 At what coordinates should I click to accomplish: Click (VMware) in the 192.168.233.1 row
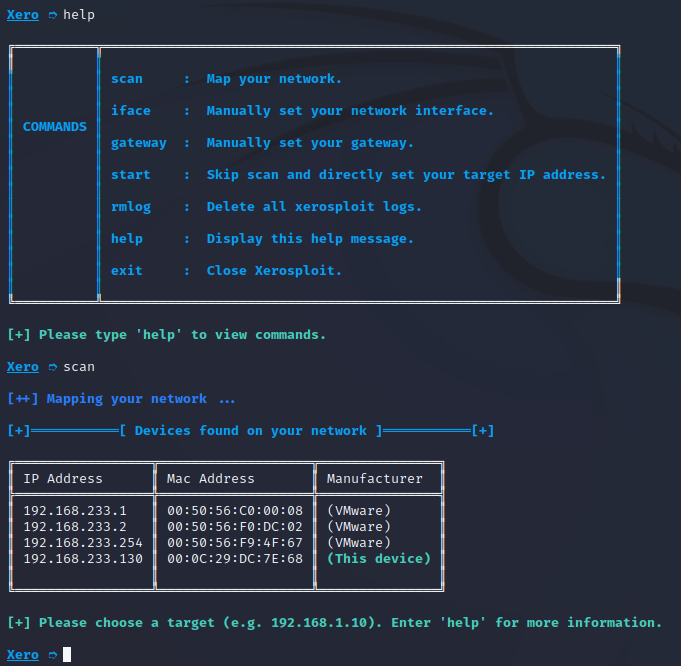pos(359,511)
